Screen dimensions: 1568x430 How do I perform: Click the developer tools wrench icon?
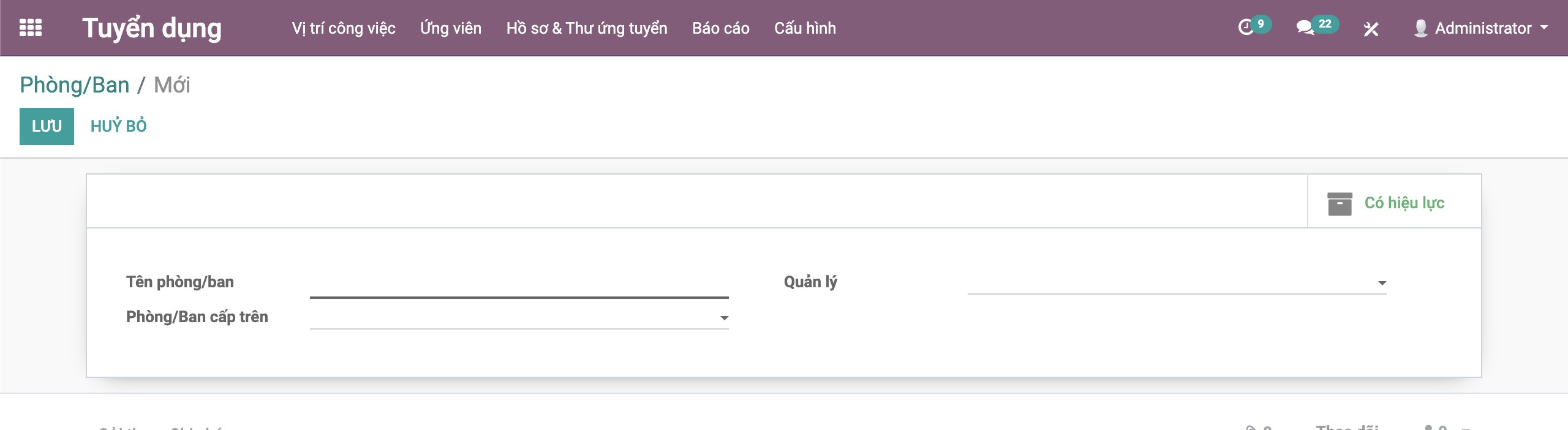1371,29
